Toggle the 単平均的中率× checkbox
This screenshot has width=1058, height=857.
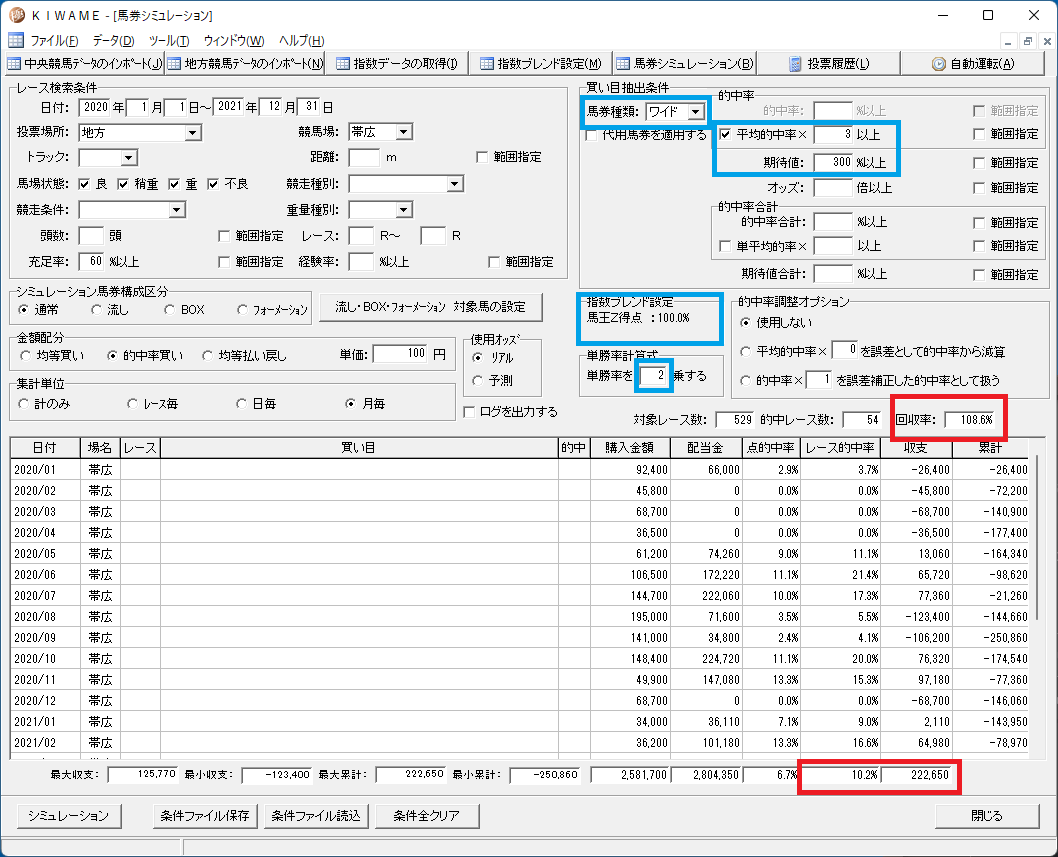(725, 246)
